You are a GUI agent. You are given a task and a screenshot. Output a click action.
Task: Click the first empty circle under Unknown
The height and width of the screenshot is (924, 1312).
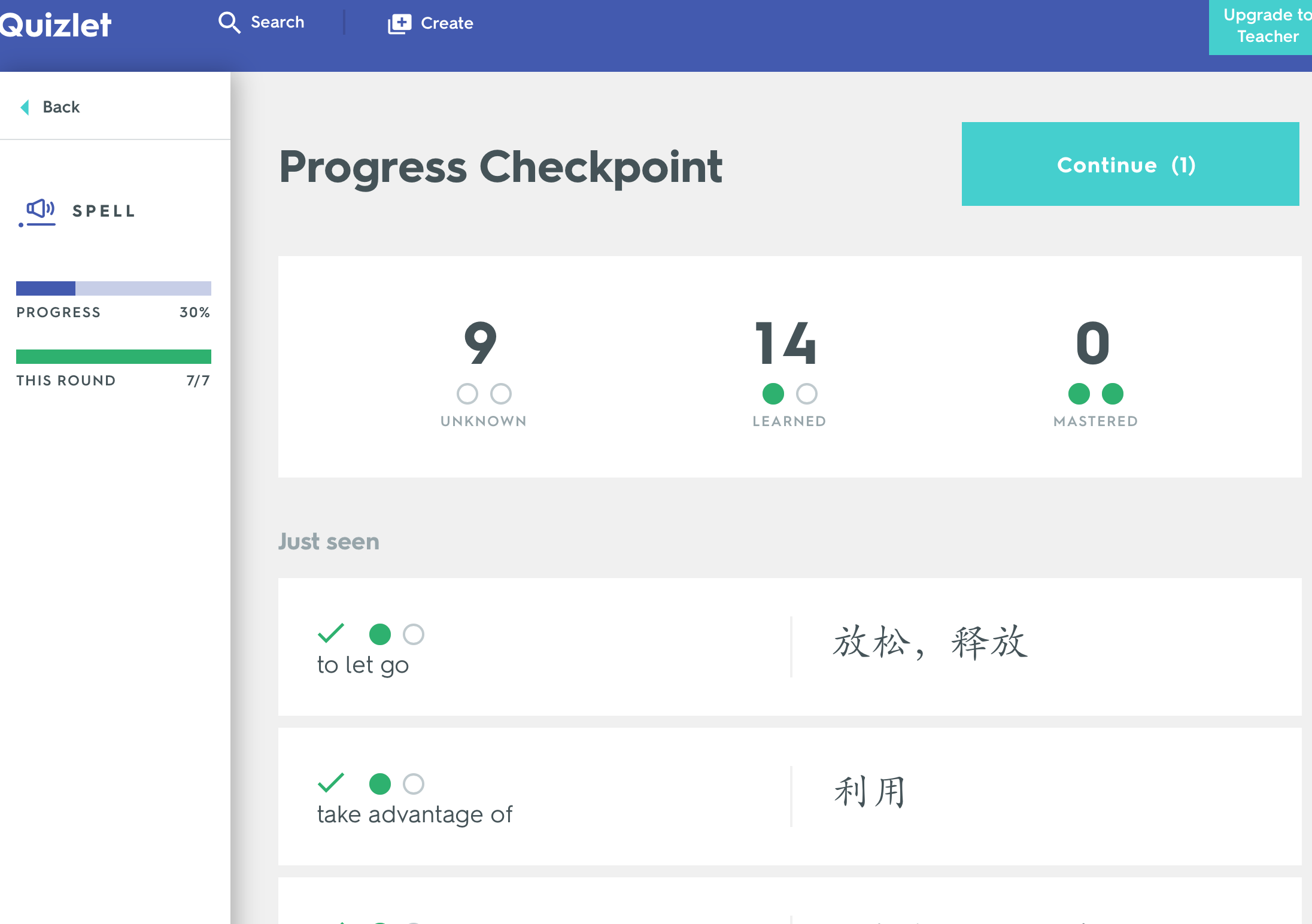[467, 394]
